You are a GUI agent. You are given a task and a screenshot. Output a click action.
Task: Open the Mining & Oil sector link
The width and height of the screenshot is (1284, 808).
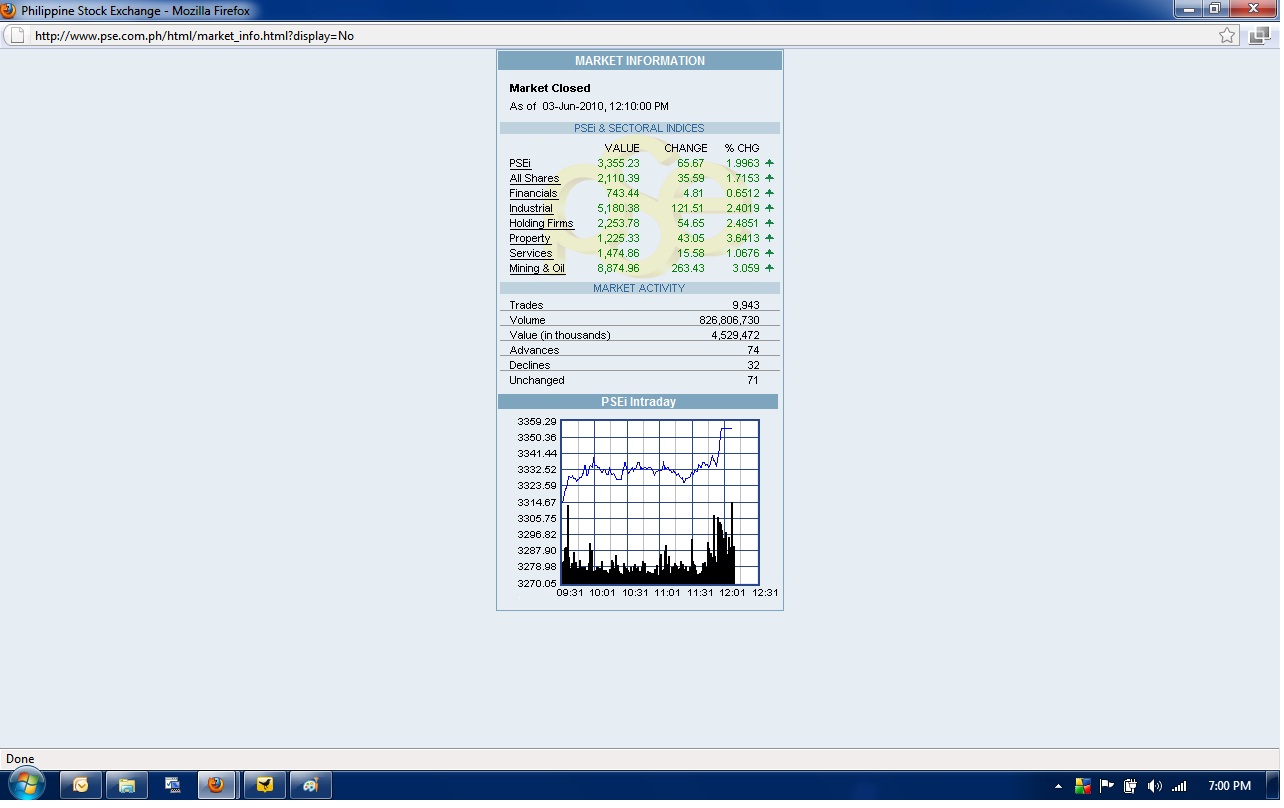537,269
